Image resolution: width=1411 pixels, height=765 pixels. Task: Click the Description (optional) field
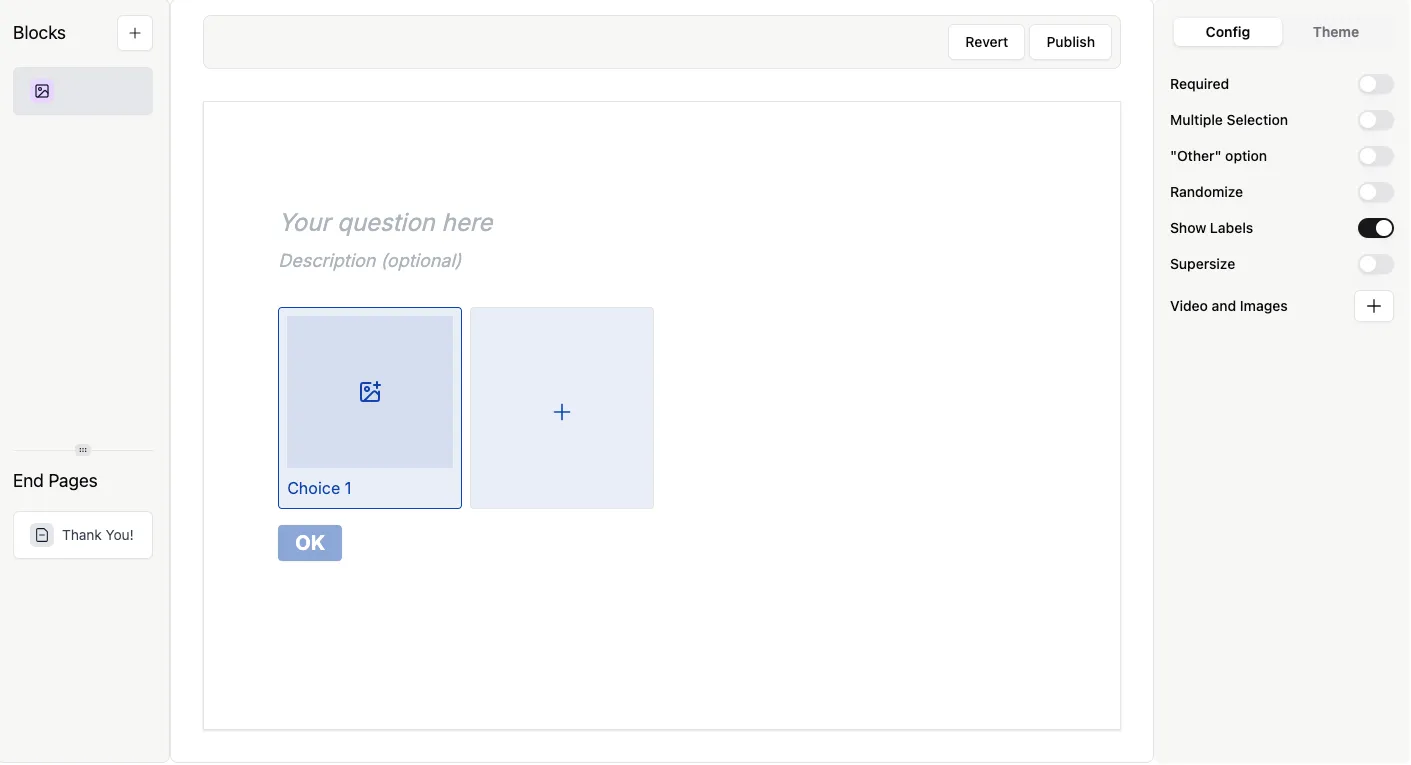point(370,261)
